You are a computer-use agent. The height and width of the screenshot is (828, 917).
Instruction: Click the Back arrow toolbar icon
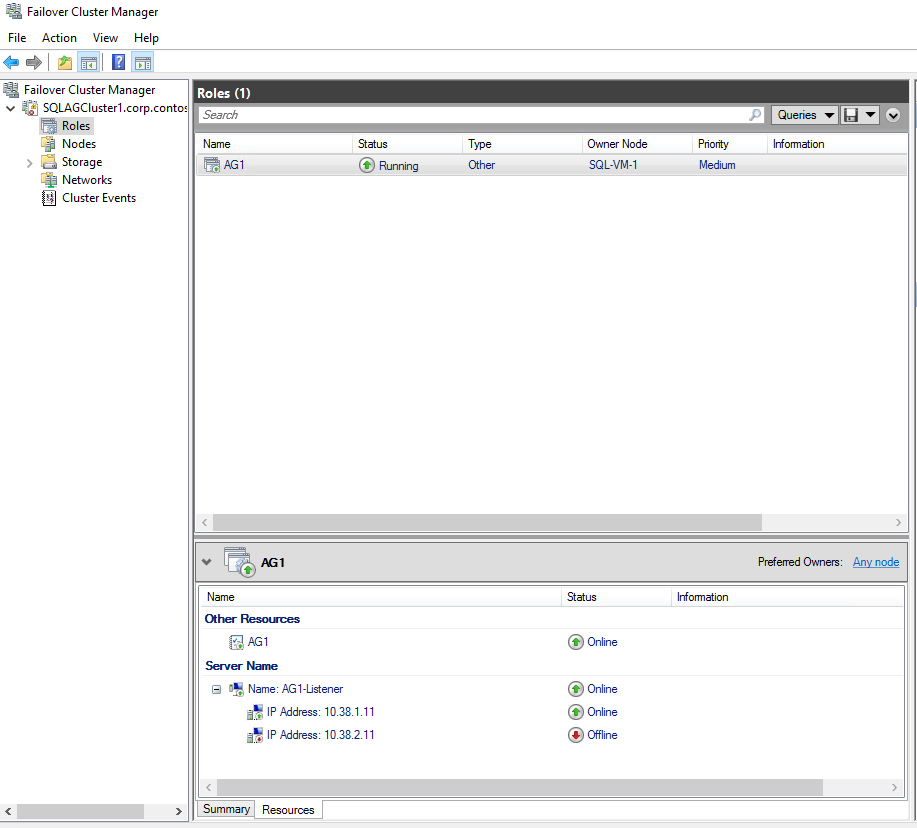[11, 62]
